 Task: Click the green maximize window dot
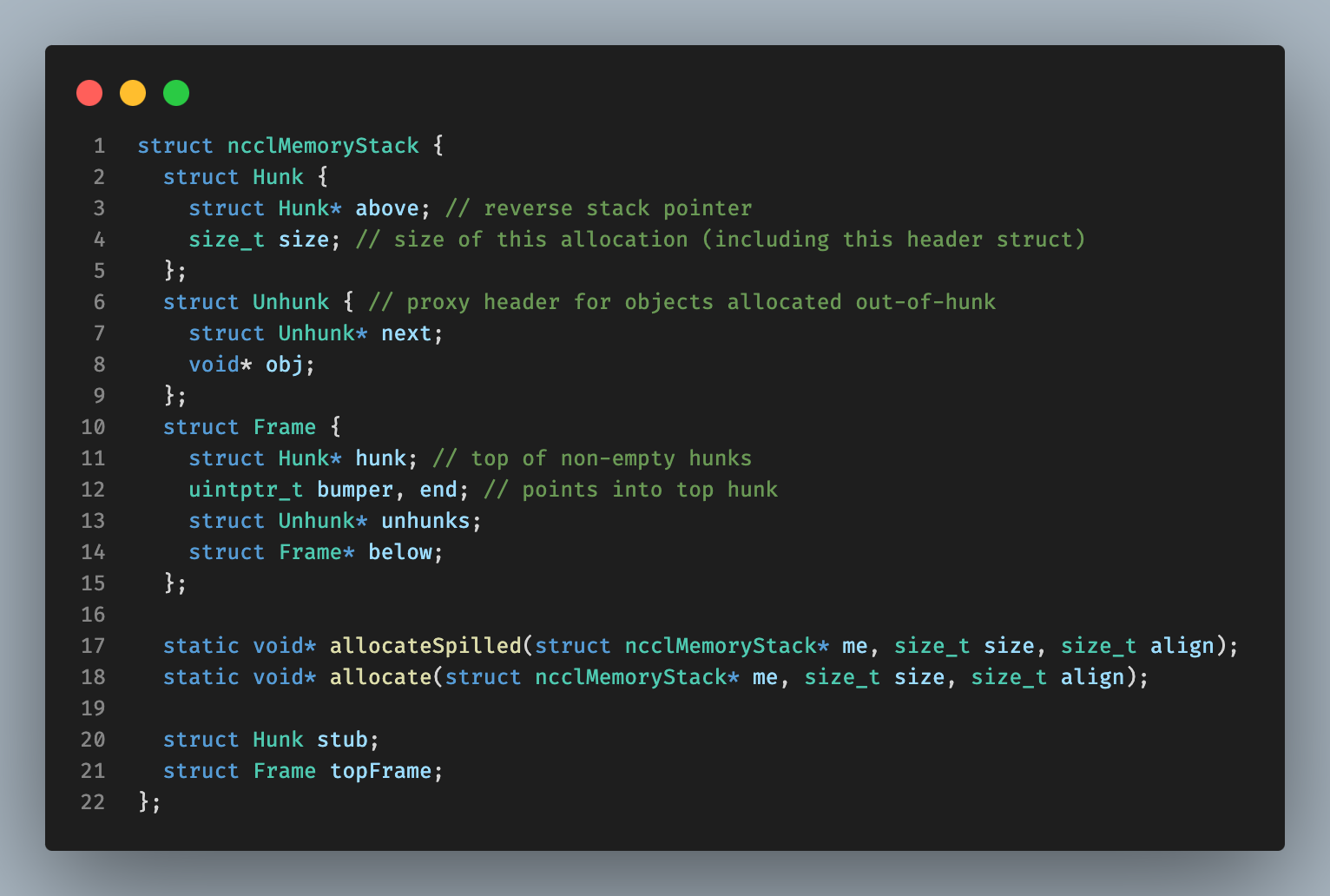pos(176,93)
